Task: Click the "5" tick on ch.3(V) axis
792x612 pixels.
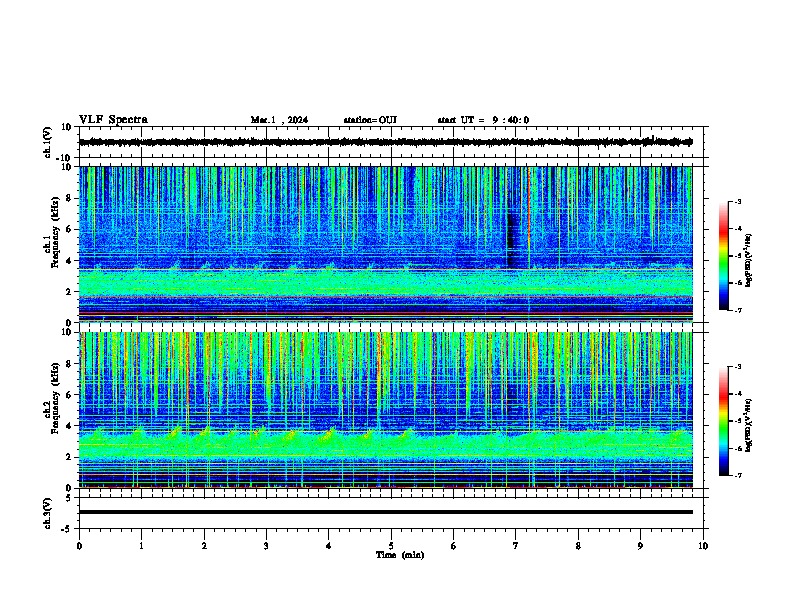Action: point(70,497)
